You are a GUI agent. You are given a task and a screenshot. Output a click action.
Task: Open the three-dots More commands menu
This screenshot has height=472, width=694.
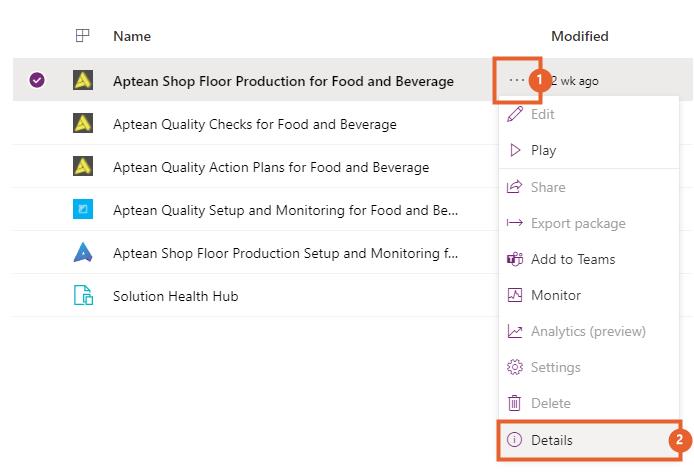pos(516,80)
